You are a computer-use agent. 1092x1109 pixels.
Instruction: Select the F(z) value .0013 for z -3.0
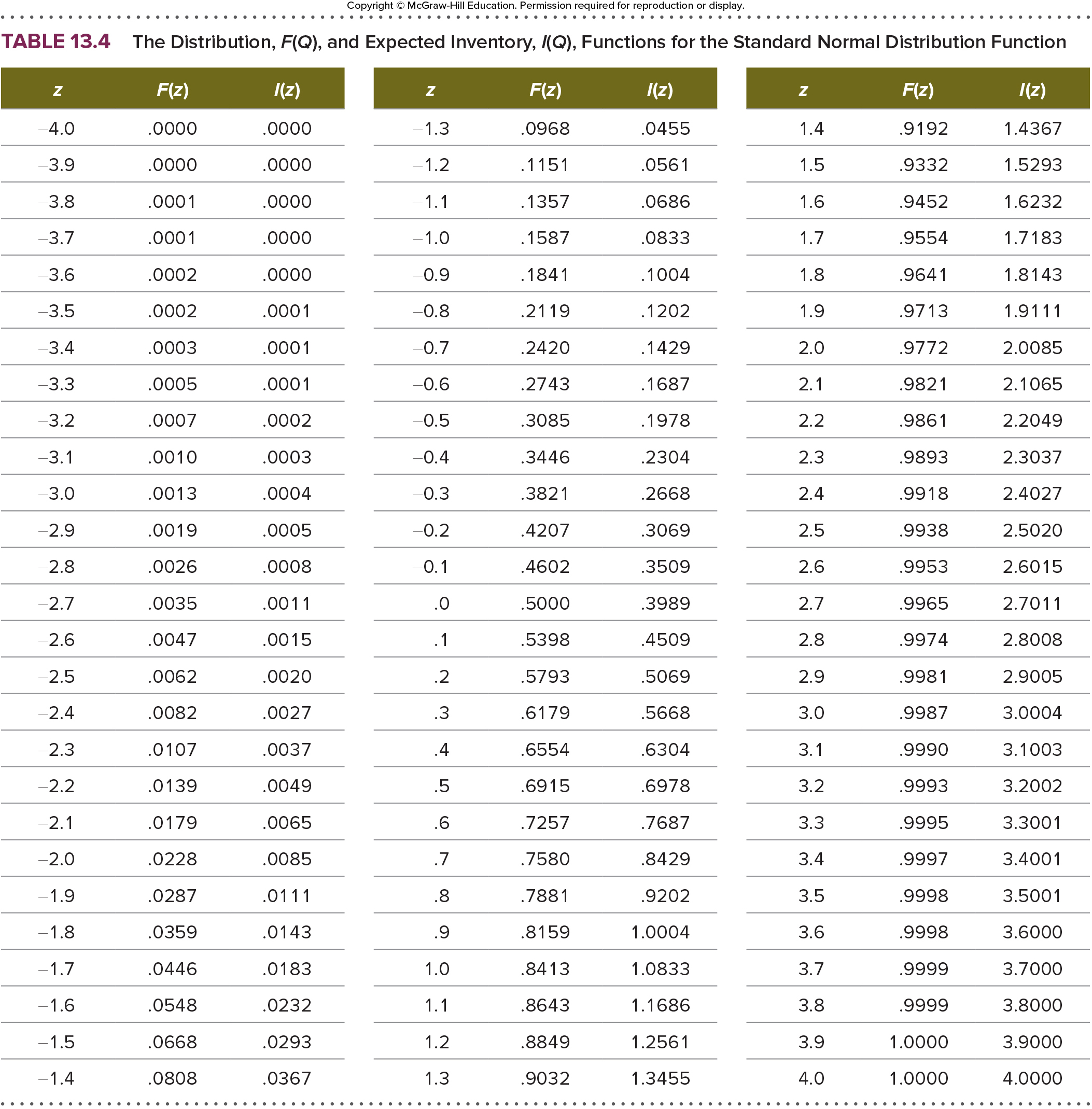click(x=172, y=494)
